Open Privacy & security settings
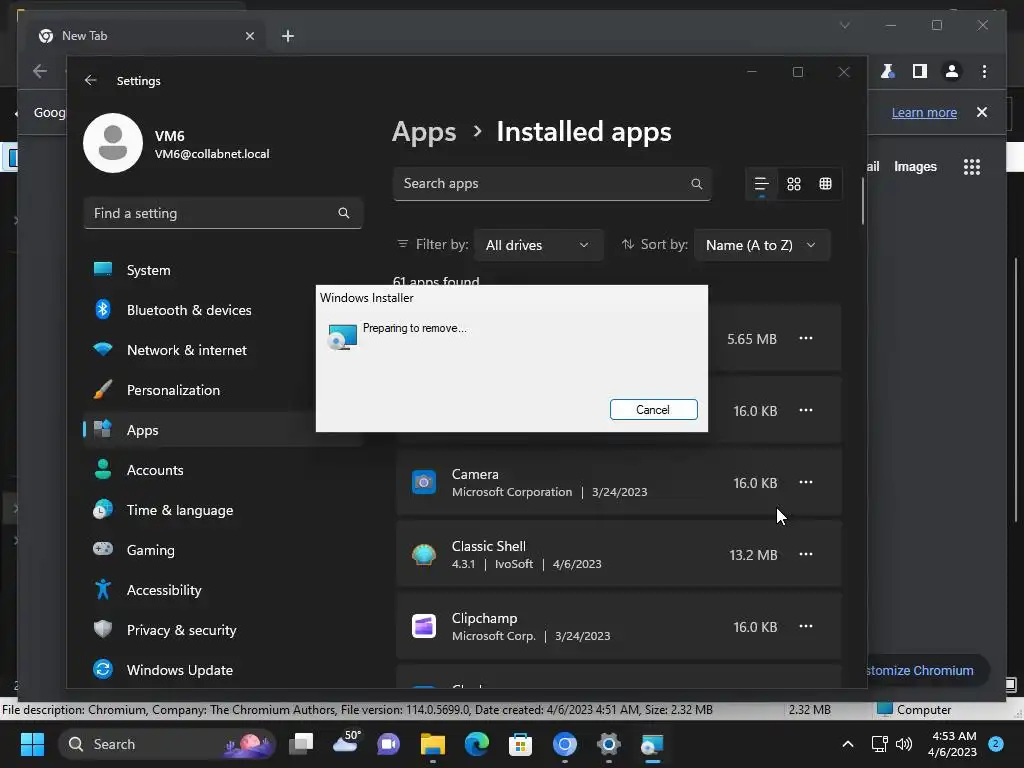Image resolution: width=1024 pixels, height=768 pixels. [x=223, y=630]
